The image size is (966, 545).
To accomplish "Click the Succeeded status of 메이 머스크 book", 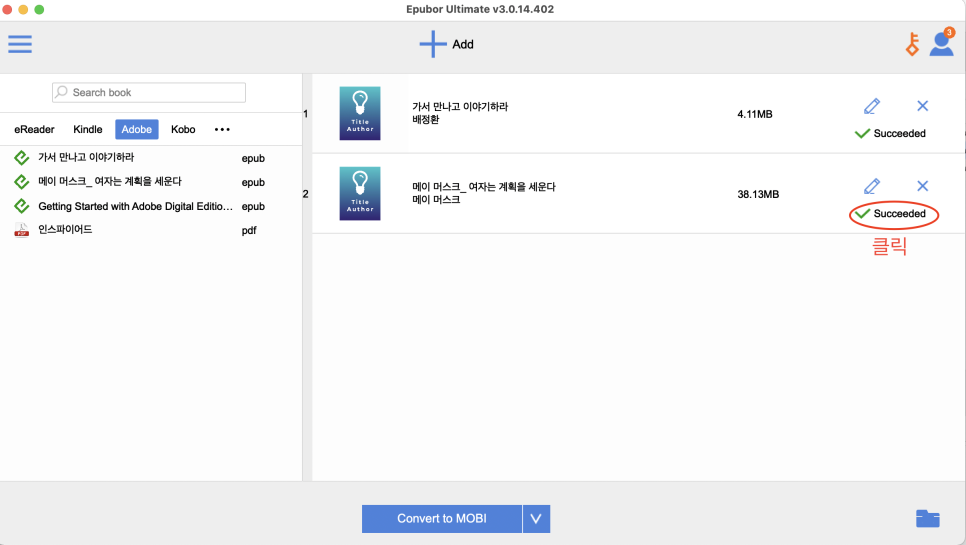I will click(890, 214).
